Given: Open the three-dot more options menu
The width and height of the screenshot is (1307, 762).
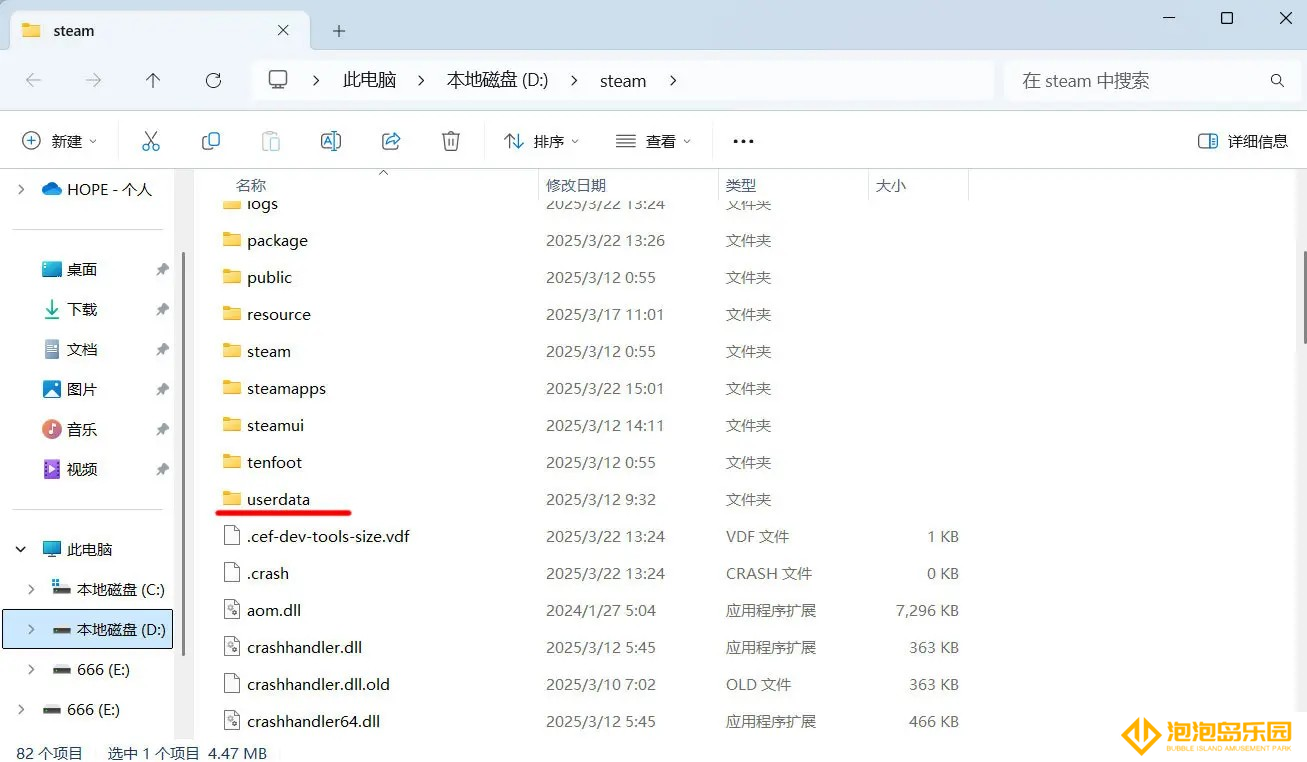Looking at the screenshot, I should pyautogui.click(x=743, y=141).
